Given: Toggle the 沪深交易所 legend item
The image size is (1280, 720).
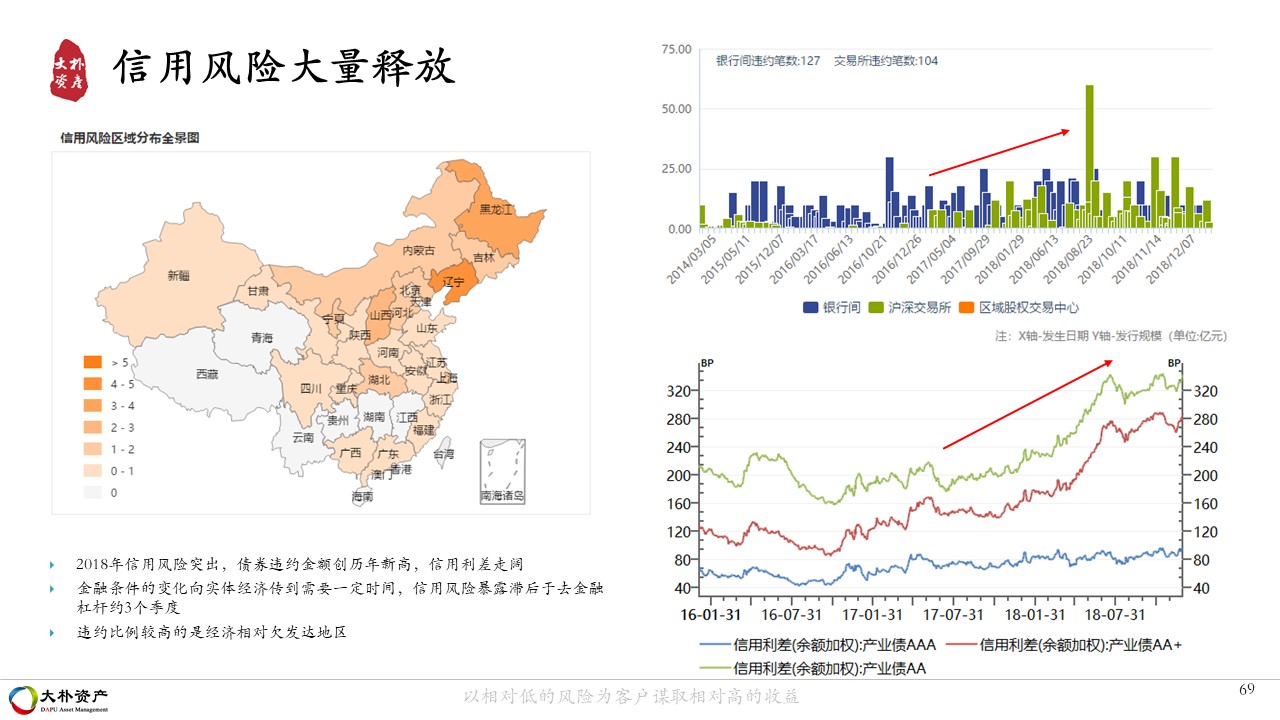Looking at the screenshot, I should (909, 308).
